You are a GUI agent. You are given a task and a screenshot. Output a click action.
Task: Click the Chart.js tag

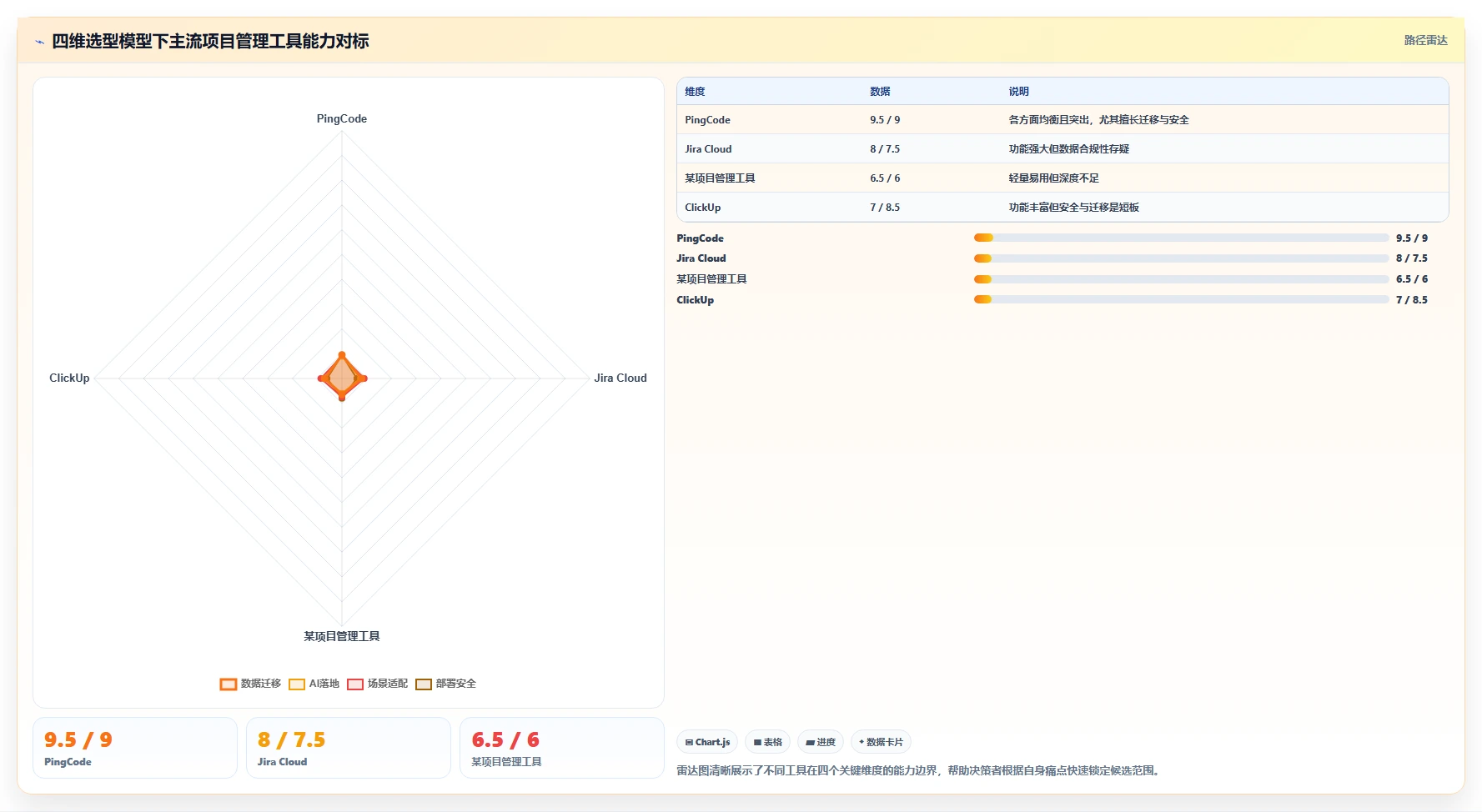point(707,742)
